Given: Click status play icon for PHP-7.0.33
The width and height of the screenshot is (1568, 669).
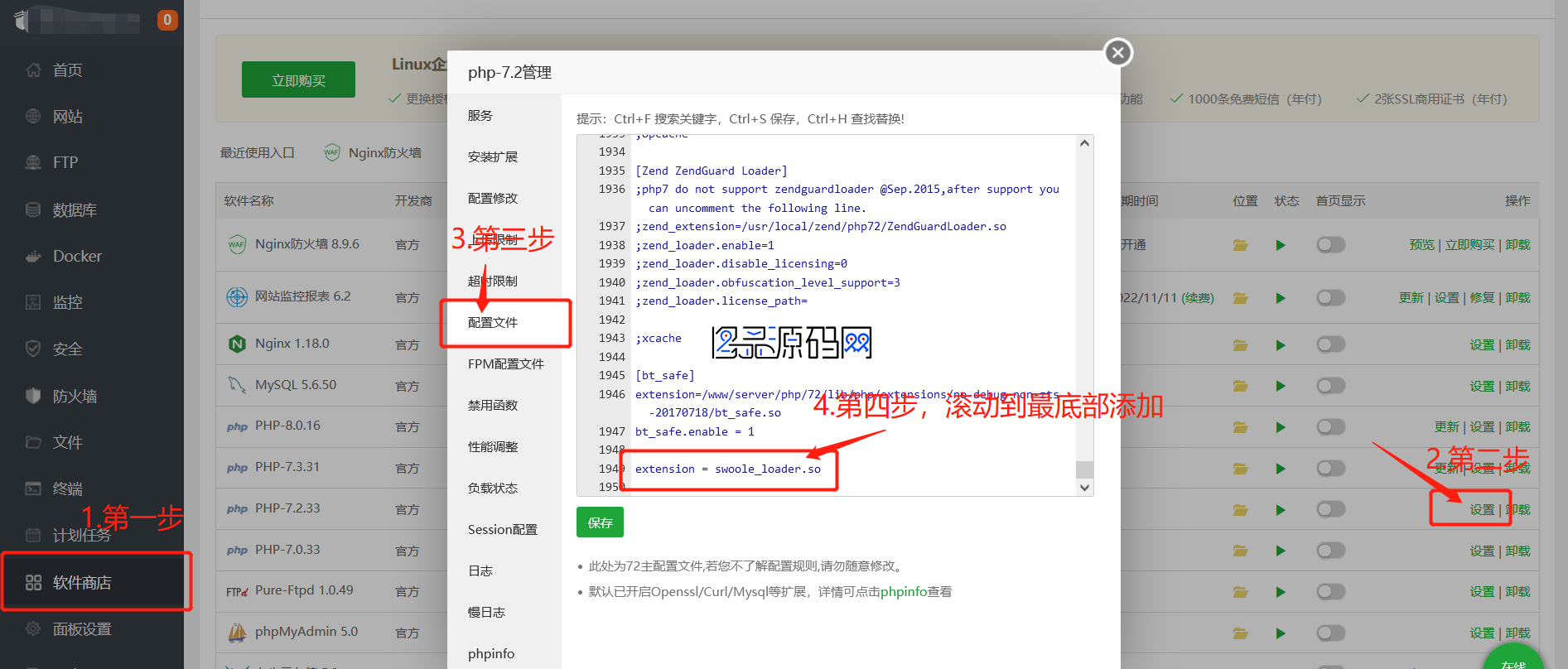Looking at the screenshot, I should point(1281,551).
